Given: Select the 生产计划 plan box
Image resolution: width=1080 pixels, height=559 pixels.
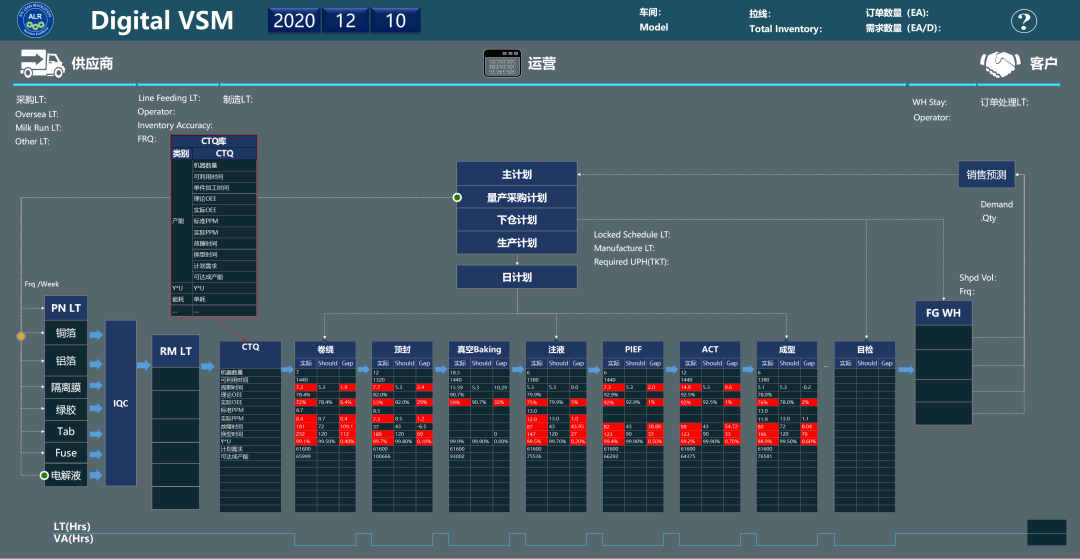Looking at the screenshot, I should coord(517,243).
